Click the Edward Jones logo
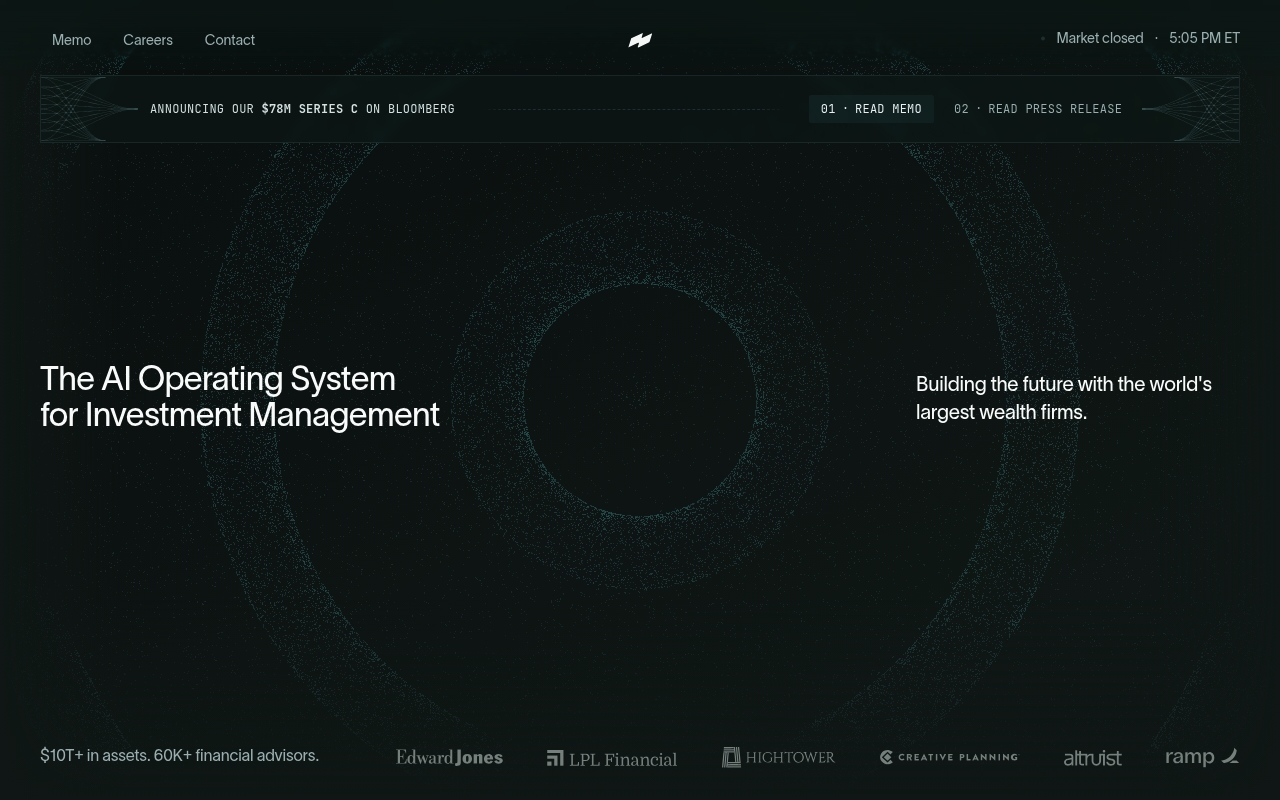 click(x=449, y=757)
